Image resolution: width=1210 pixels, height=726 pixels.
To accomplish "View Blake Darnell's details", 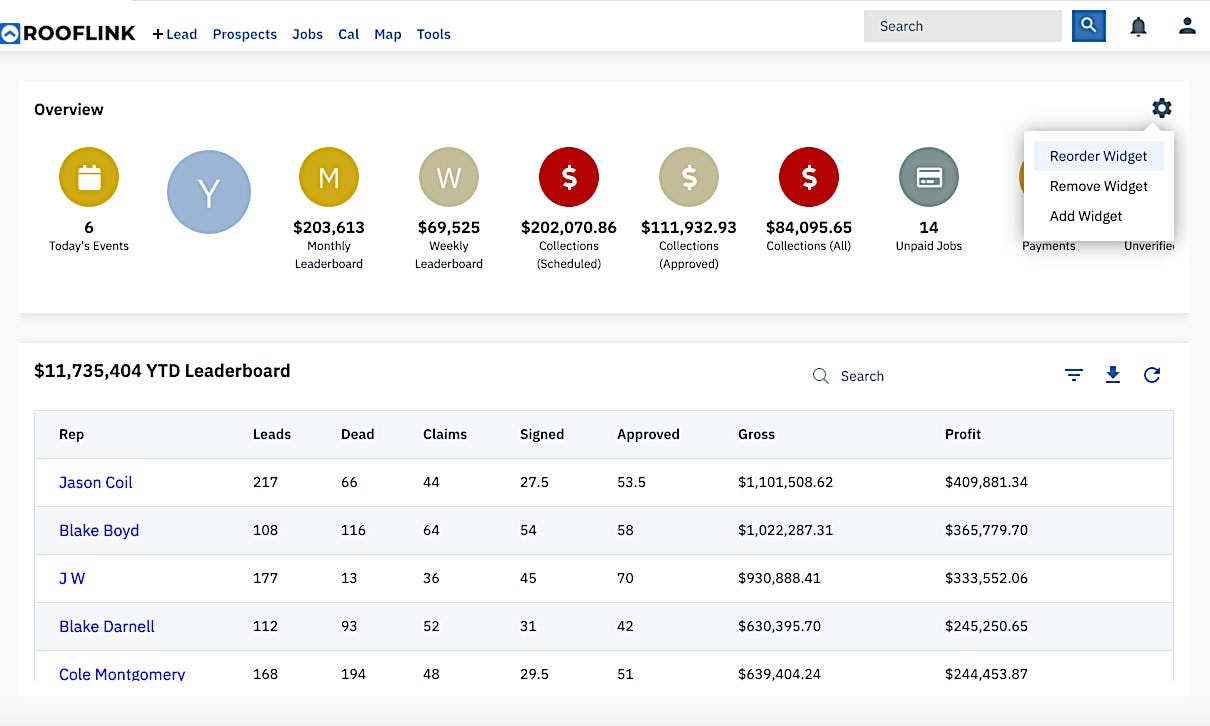I will (x=106, y=626).
